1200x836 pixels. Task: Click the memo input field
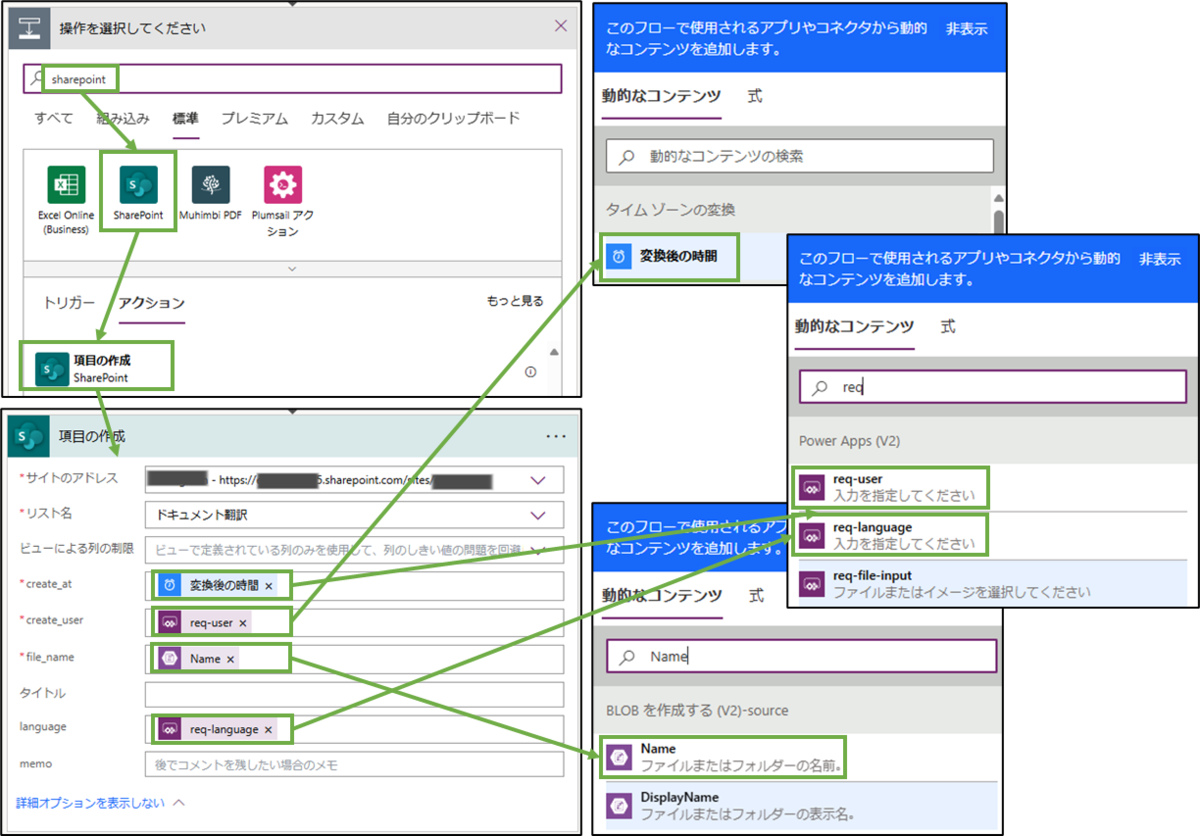click(354, 765)
